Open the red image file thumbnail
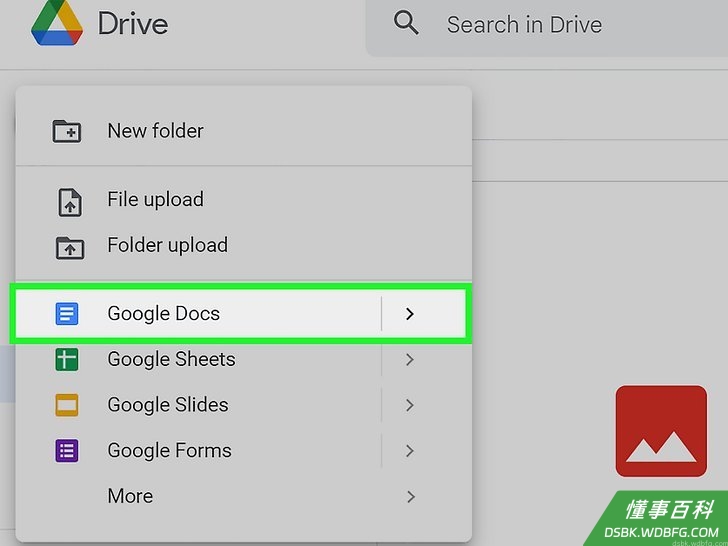Screen dimensions: 728x546 point(661,431)
